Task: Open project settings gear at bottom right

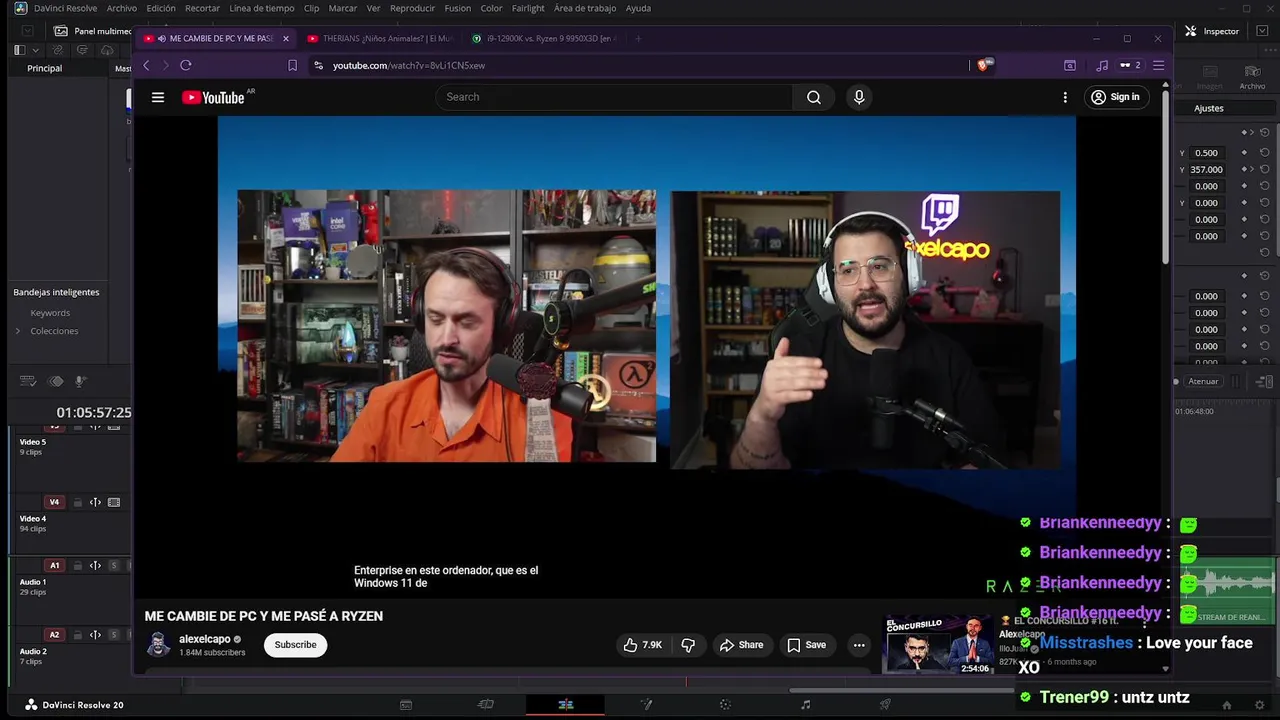Action: (x=1257, y=705)
